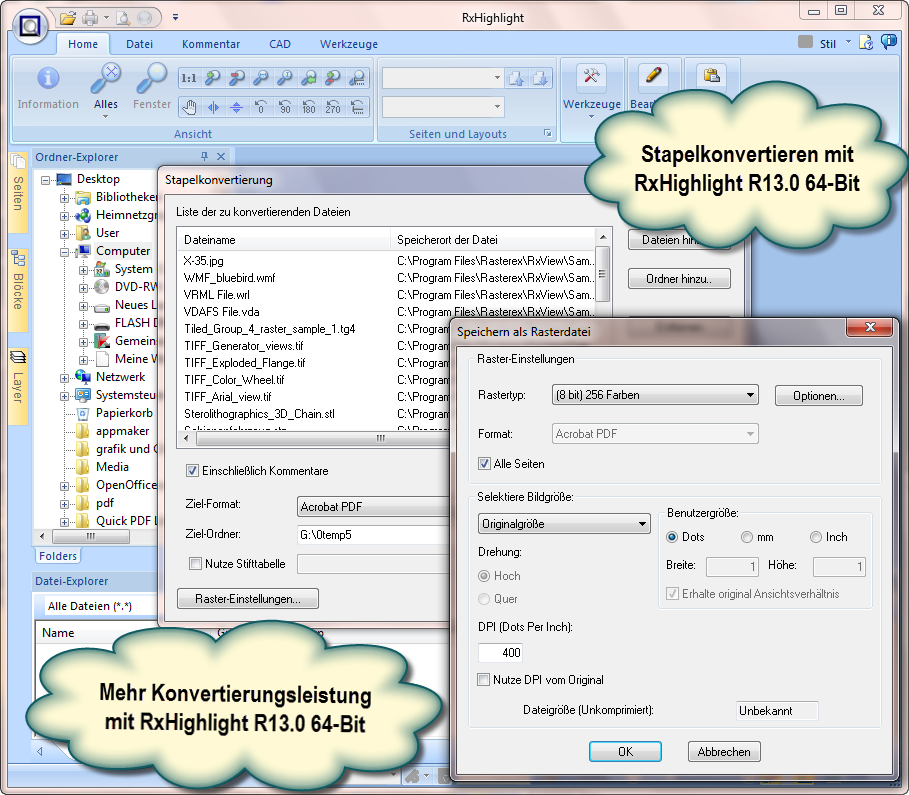Expand the Netzwerk tree node
The image size is (909, 795).
[65, 377]
